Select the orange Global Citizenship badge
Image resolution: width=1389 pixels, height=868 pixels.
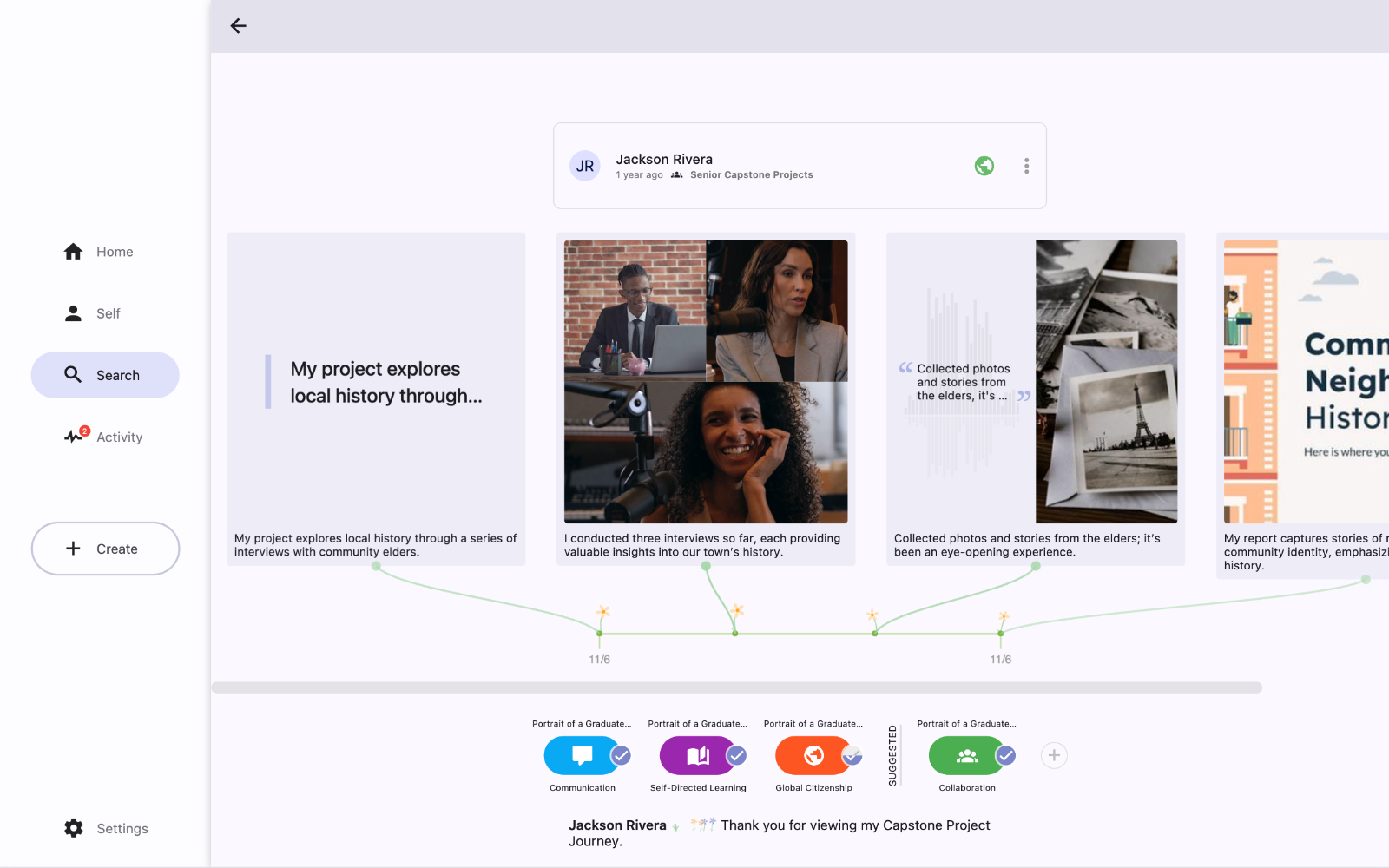(809, 755)
